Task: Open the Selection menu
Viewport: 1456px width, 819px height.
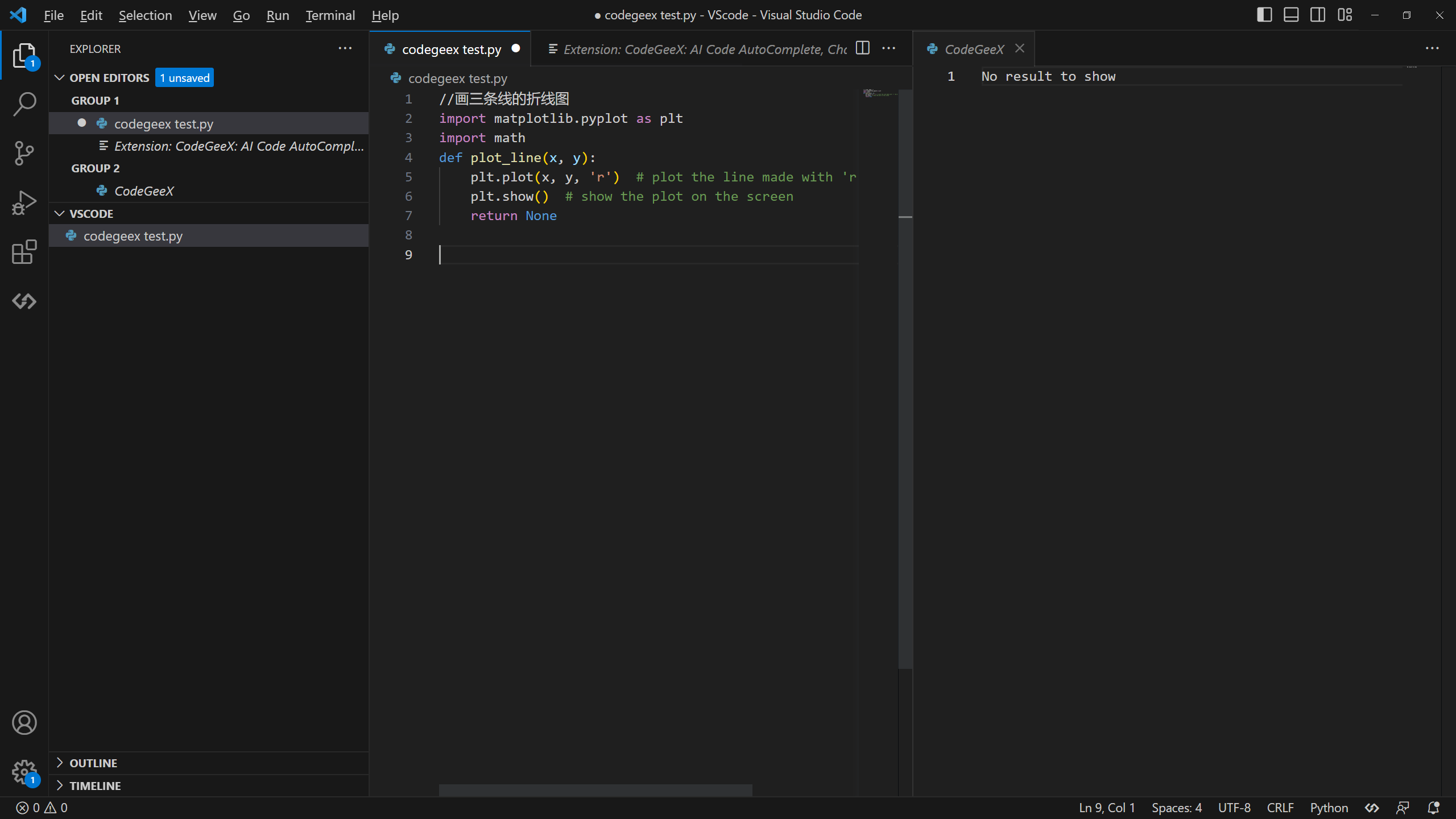Action: click(145, 15)
